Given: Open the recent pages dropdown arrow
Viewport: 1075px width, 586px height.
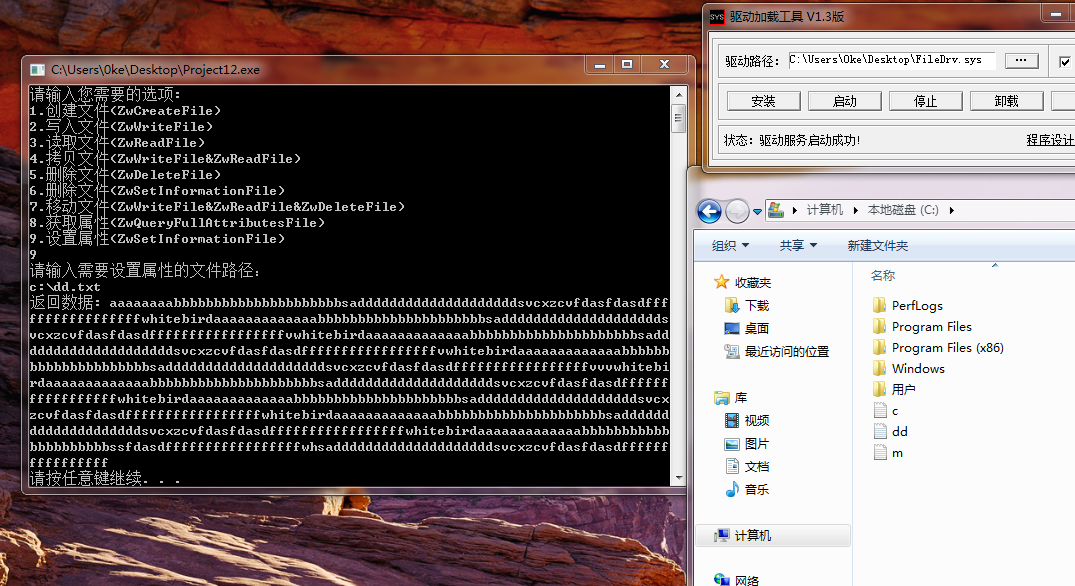Looking at the screenshot, I should tap(757, 212).
